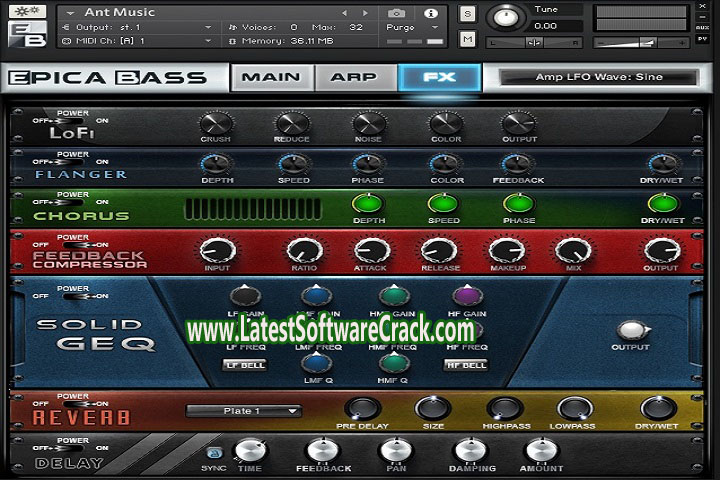Click the Compressor Input knob
The height and width of the screenshot is (480, 720).
click(217, 251)
